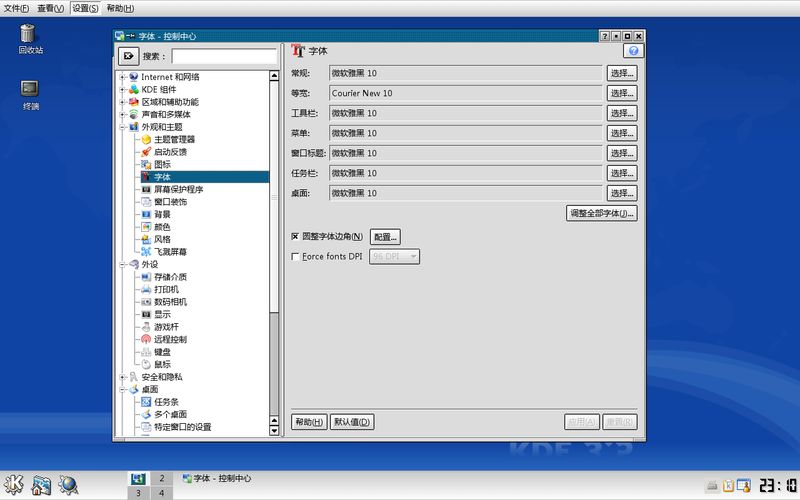Toggle the 调整字体边角 checkbox
Image resolution: width=800 pixels, height=500 pixels.
pyautogui.click(x=295, y=236)
